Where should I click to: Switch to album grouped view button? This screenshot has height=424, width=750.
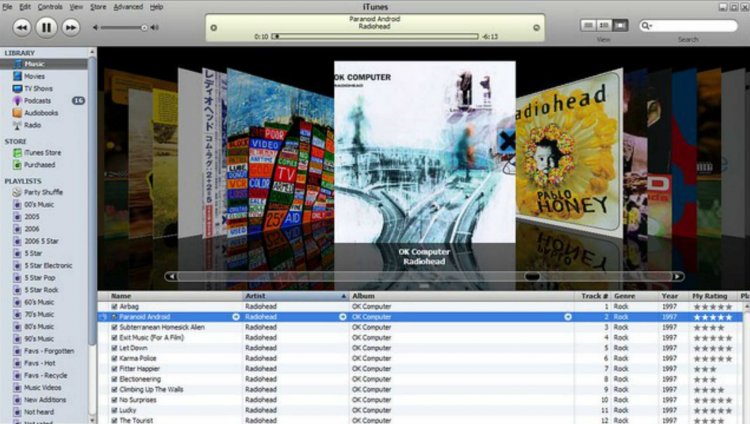pos(604,25)
